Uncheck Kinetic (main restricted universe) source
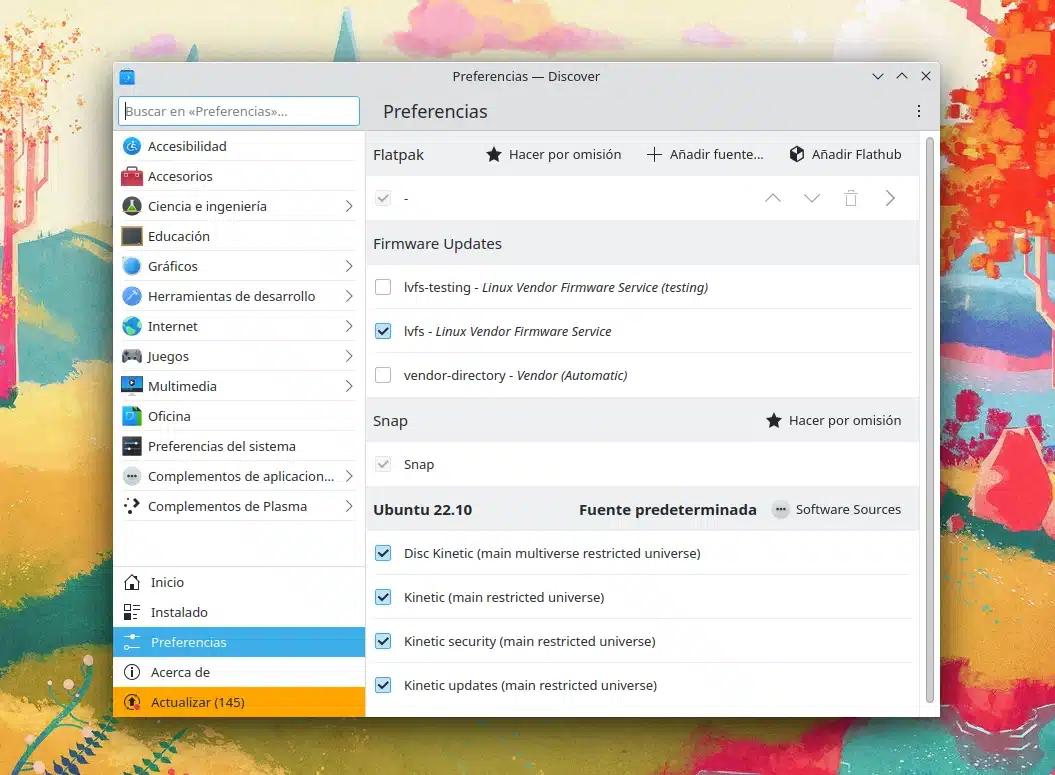The image size is (1055, 775). coord(383,597)
